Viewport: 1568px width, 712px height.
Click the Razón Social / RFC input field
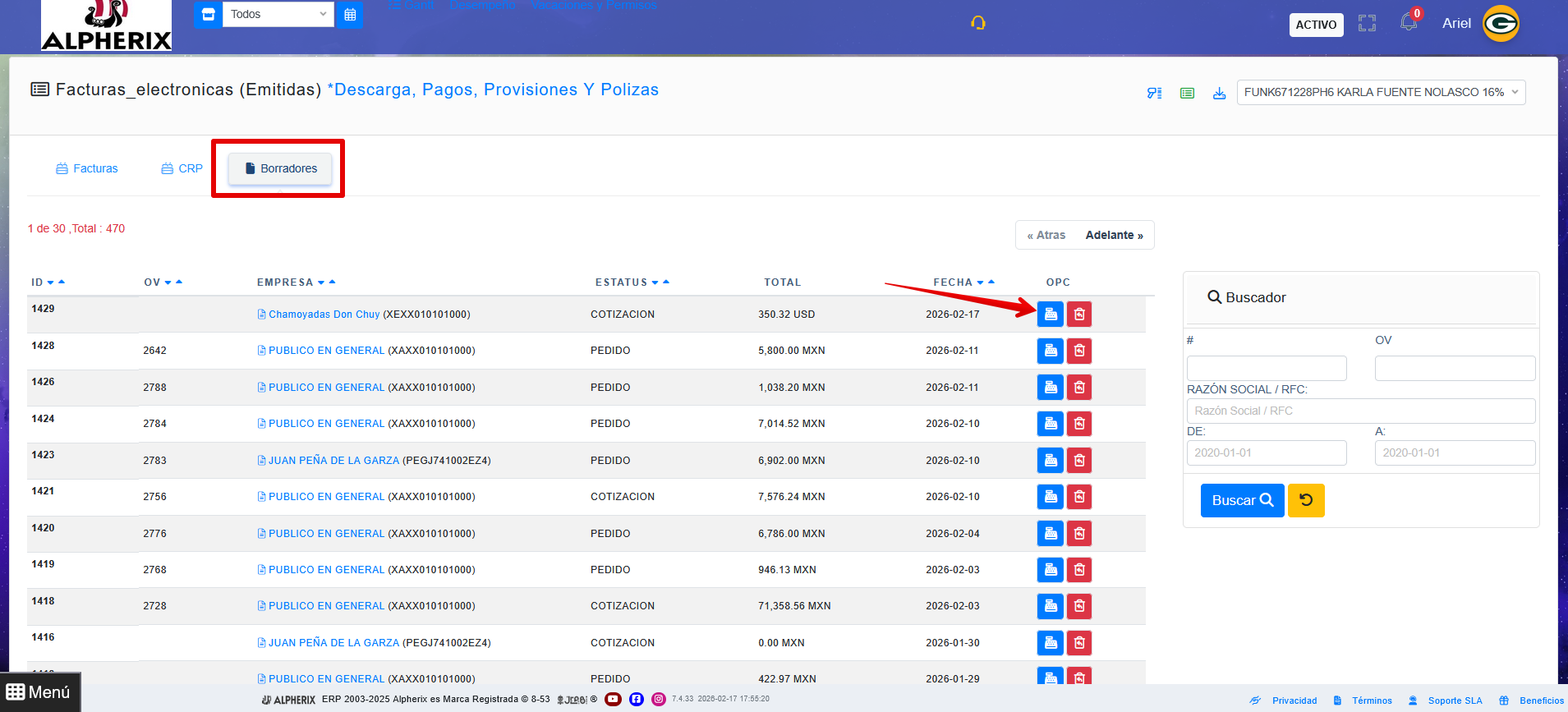click(1360, 411)
